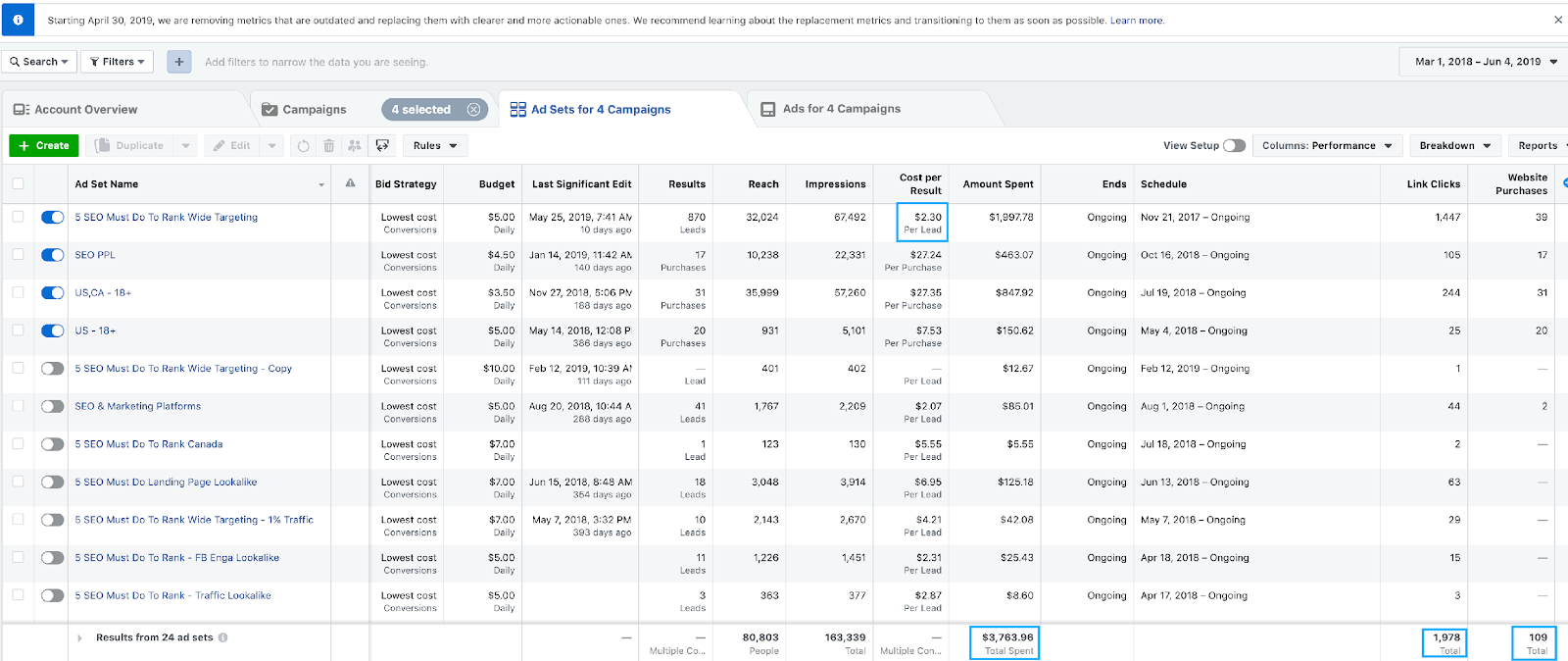The height and width of the screenshot is (661, 1568).
Task: Enable the SEO & Marketing Platforms ad set toggle
Action: 53,406
